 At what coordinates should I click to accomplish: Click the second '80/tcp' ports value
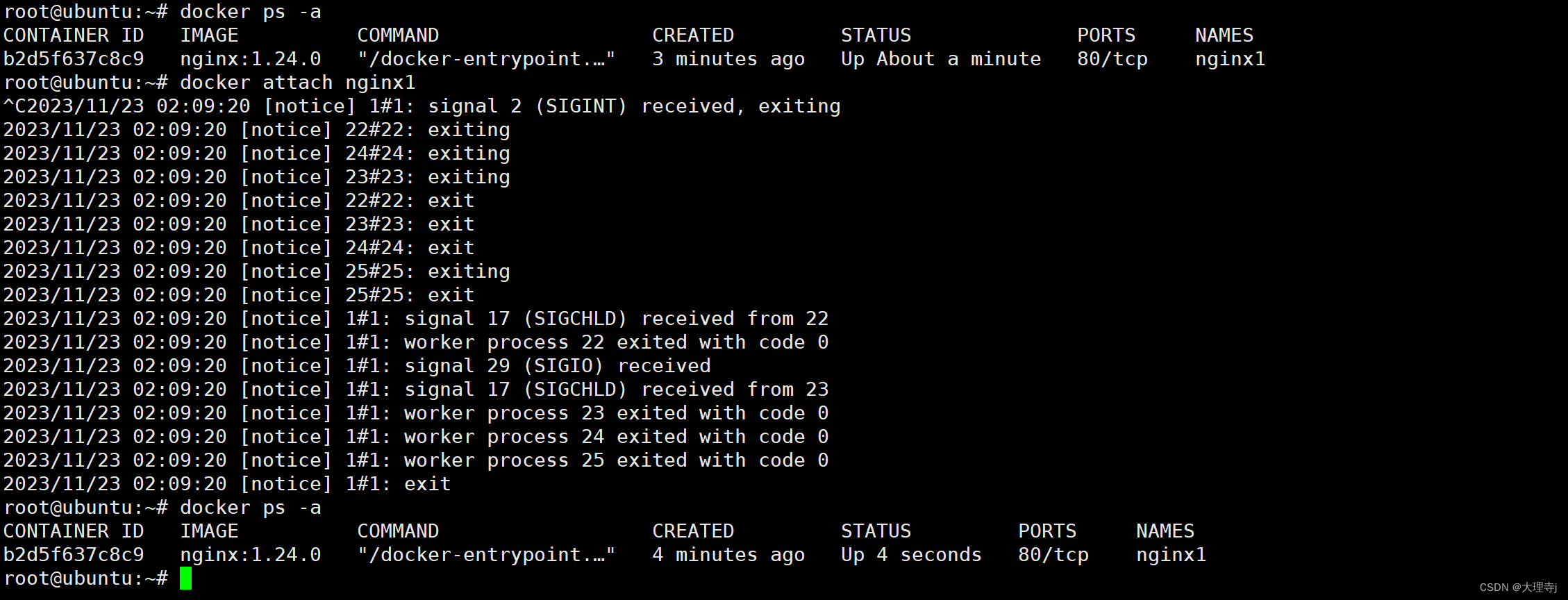(1053, 555)
